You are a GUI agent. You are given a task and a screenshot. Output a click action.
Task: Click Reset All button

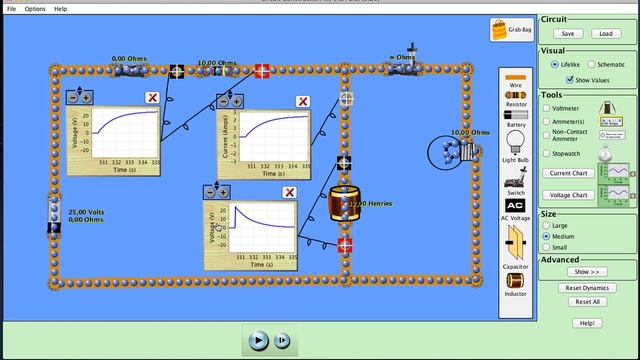(587, 302)
